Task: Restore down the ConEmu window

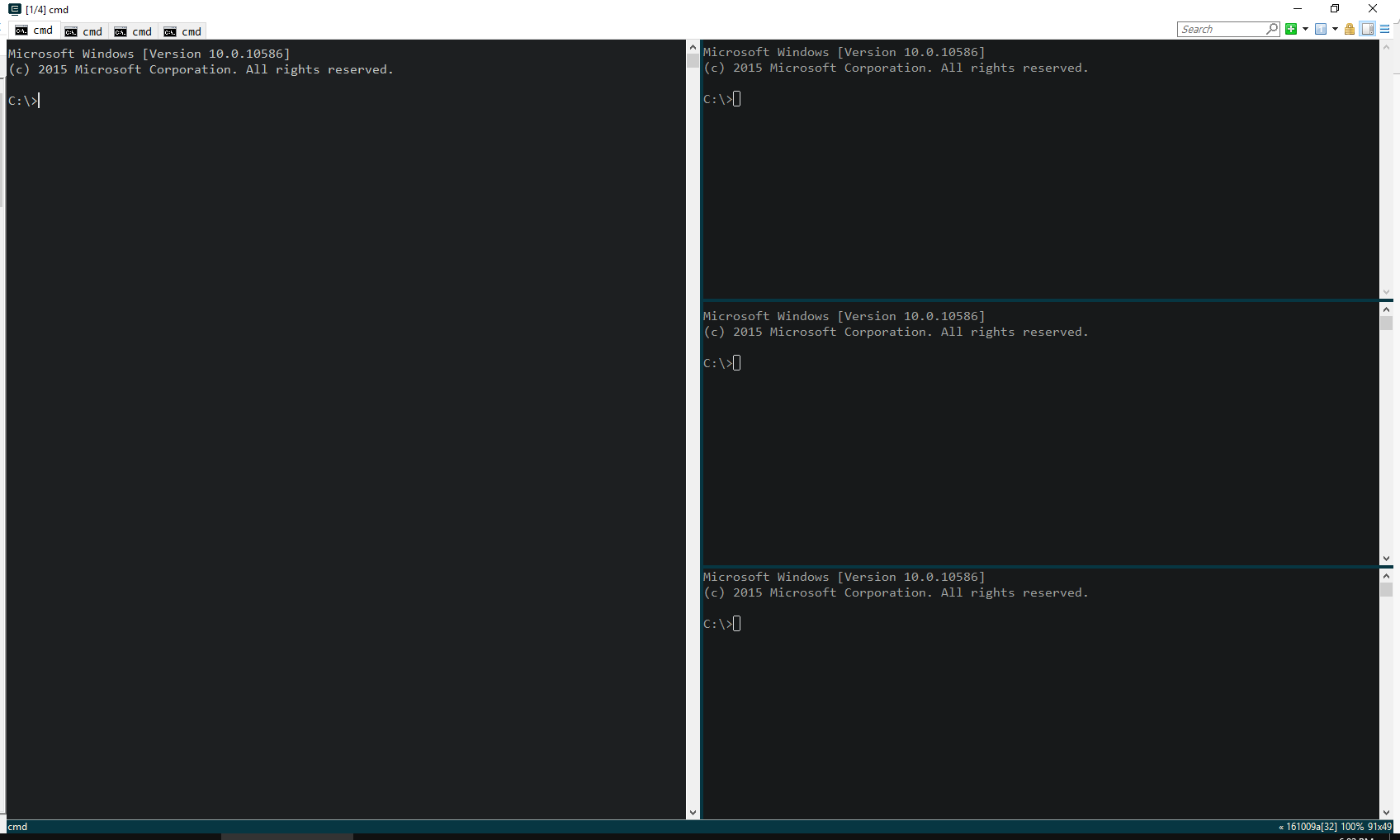Action: tap(1335, 9)
